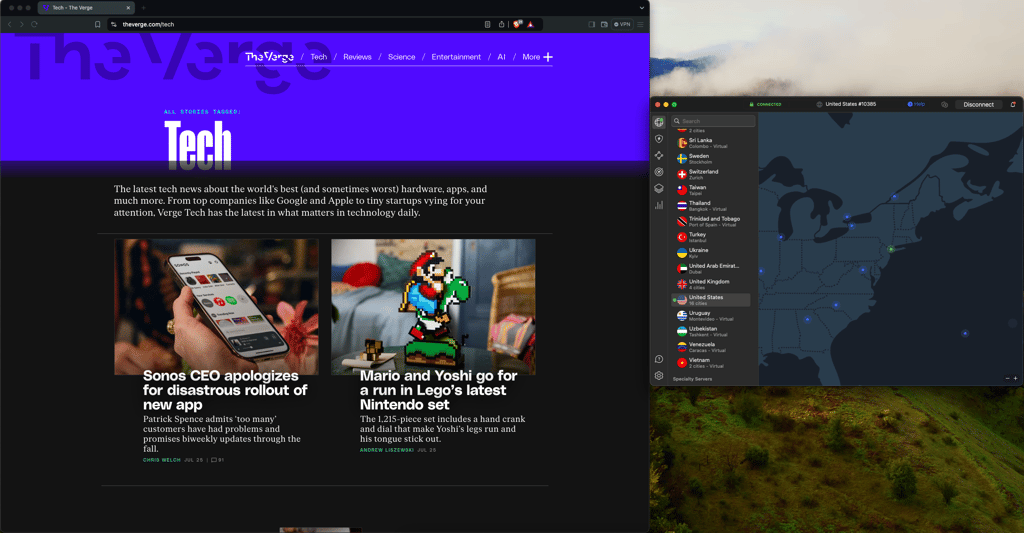Open the stacked layers icon in NordVPN sidebar
The width and height of the screenshot is (1024, 533).
tap(659, 188)
